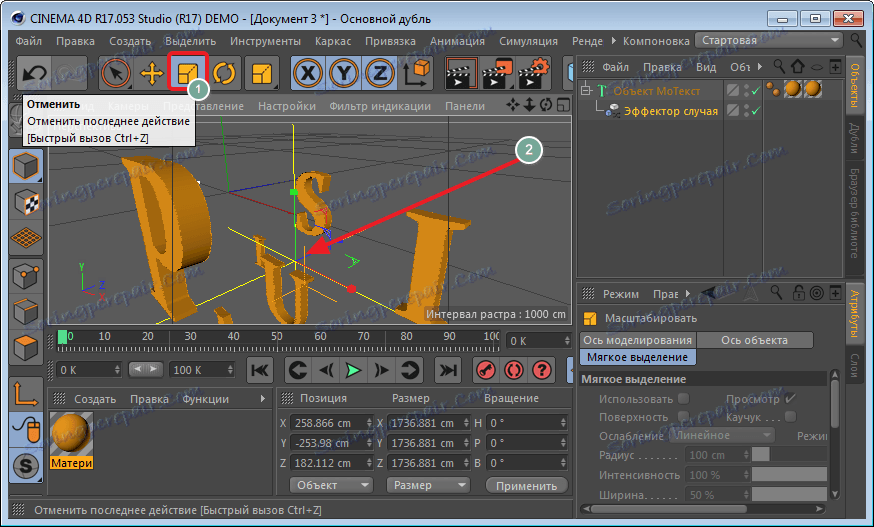Select the Scale tool in the top toolbar
This screenshot has width=874, height=527.
186,73
